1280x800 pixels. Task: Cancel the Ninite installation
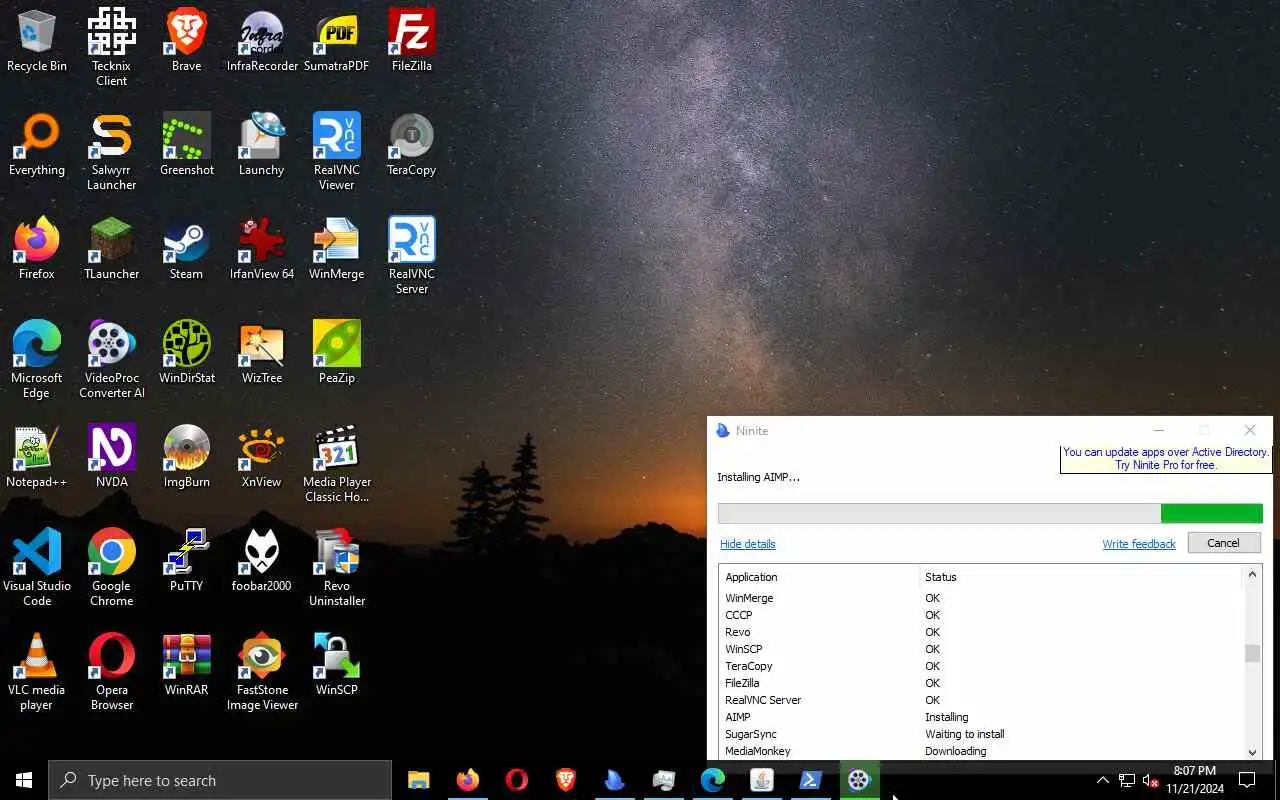click(x=1223, y=543)
